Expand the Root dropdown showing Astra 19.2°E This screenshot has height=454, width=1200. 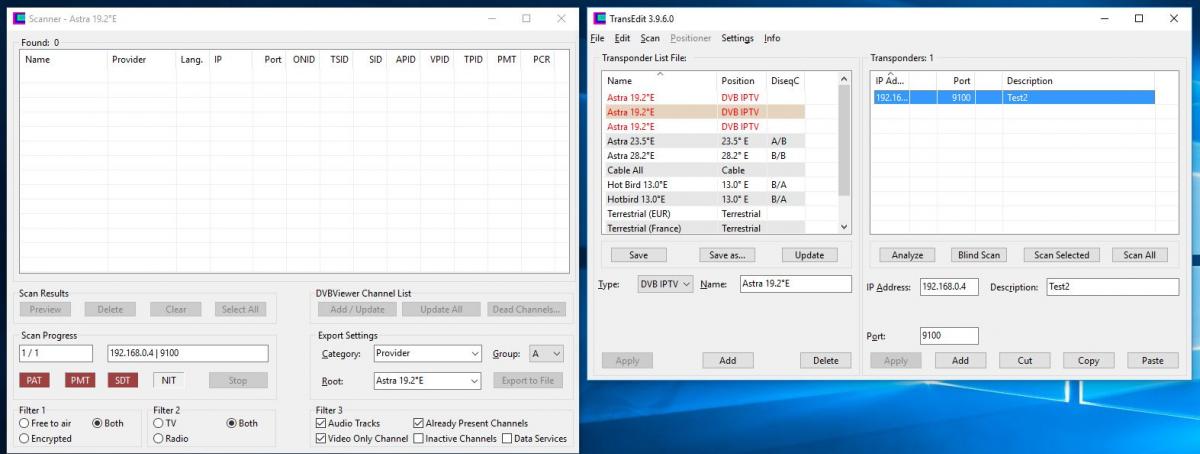click(427, 381)
